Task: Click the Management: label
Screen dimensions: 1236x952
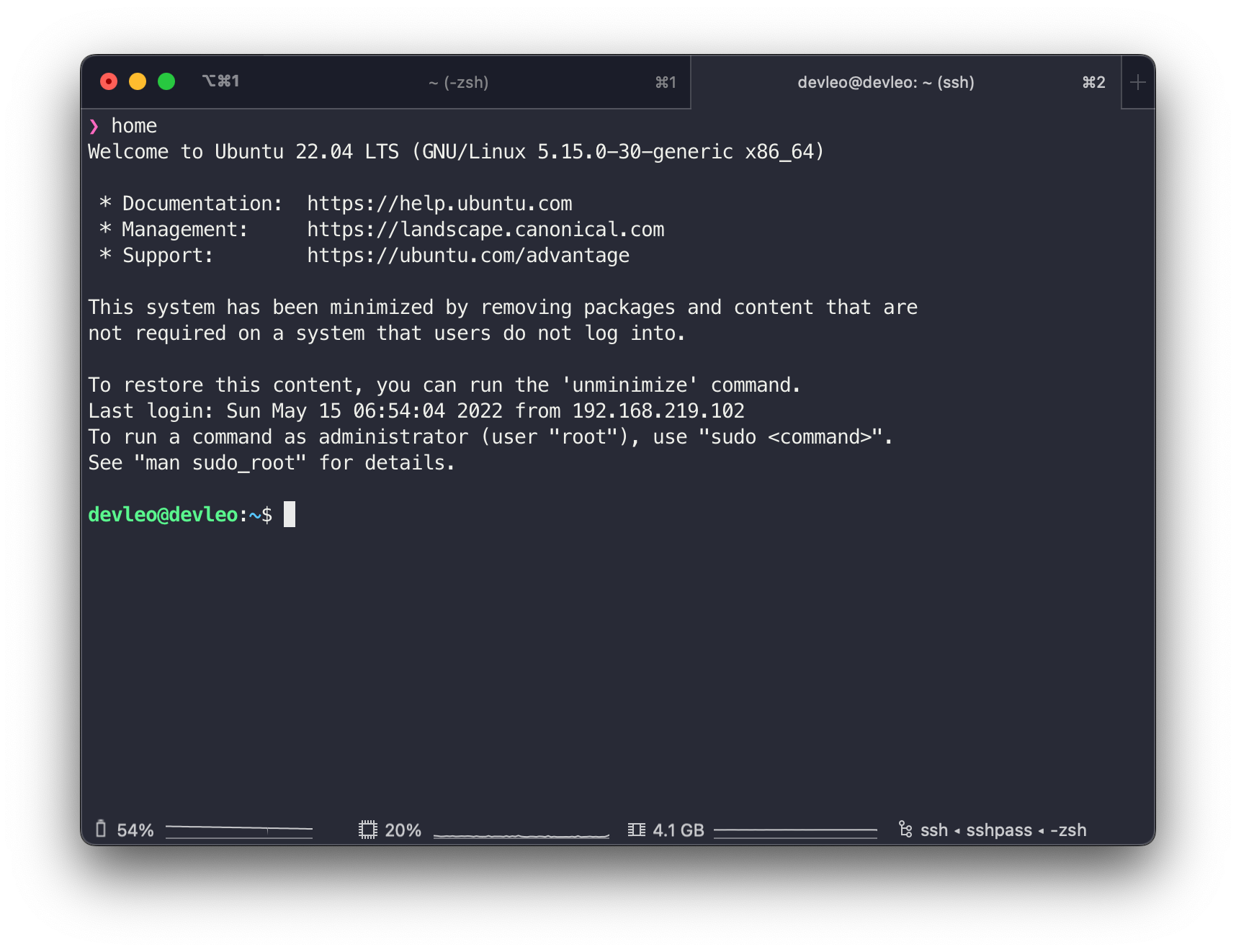Action: tap(185, 230)
